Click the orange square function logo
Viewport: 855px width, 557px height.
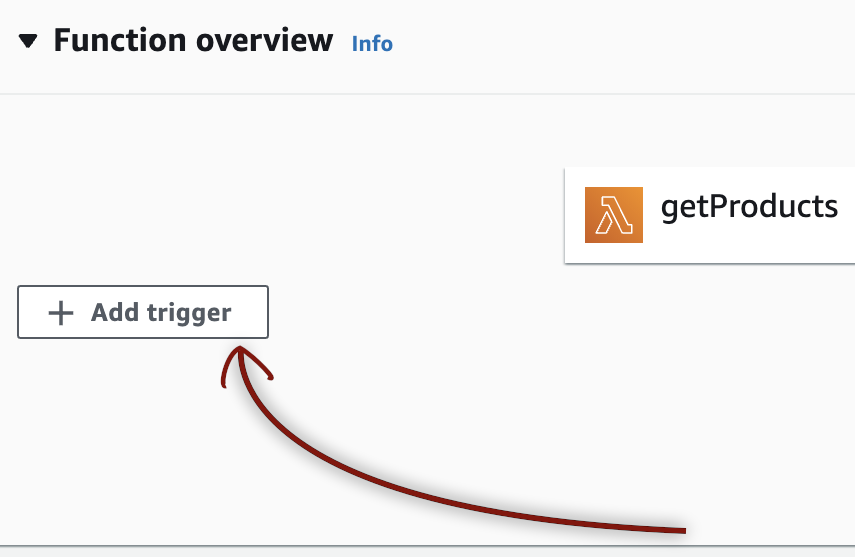[614, 215]
